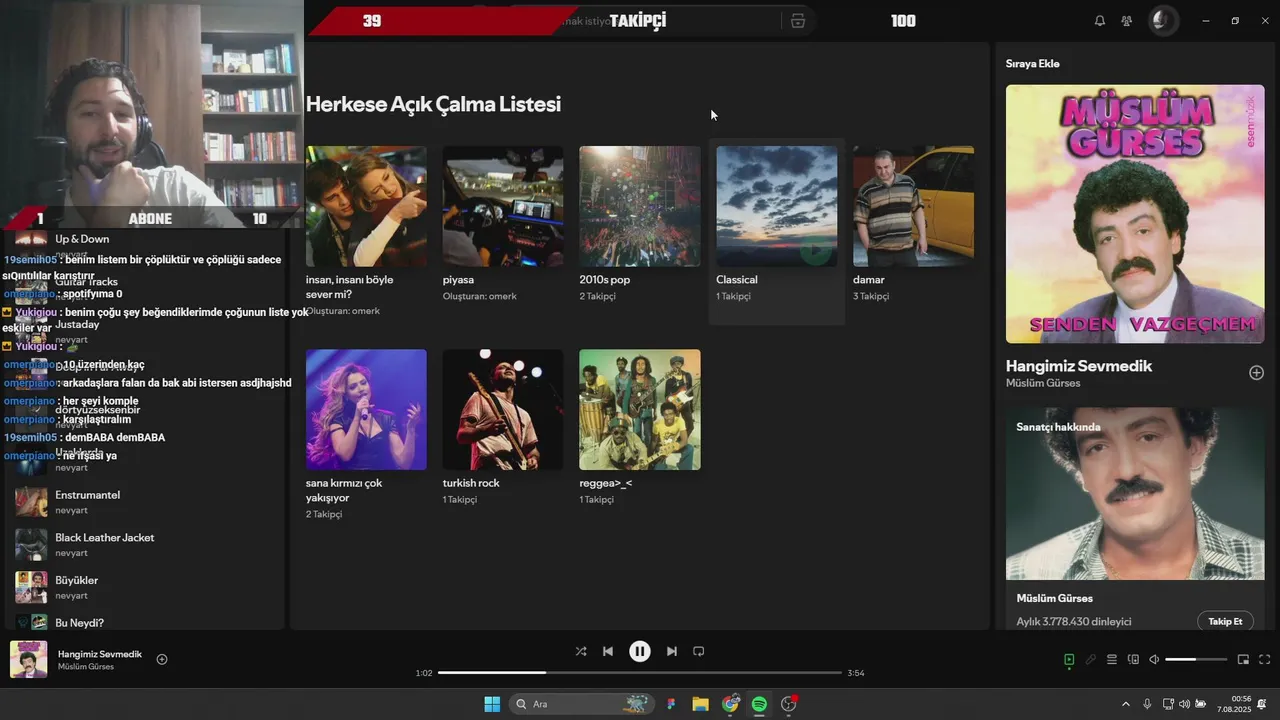Click Müslüm Gürses artist in bottom bar
Viewport: 1280px width, 720px height.
[86, 667]
